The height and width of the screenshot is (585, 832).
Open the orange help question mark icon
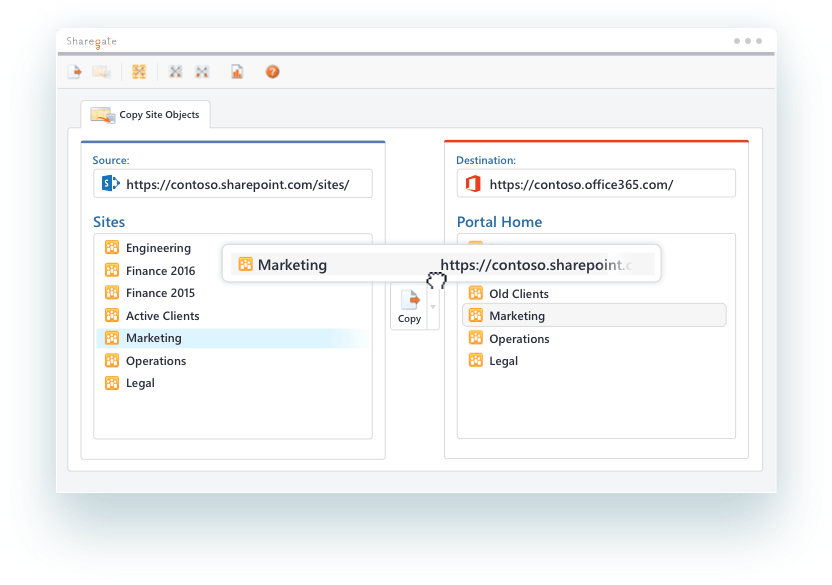point(272,72)
